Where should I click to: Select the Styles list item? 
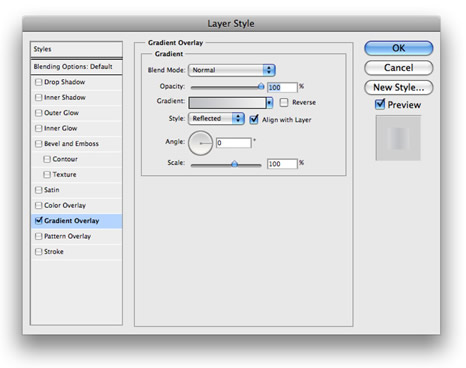[x=76, y=49]
